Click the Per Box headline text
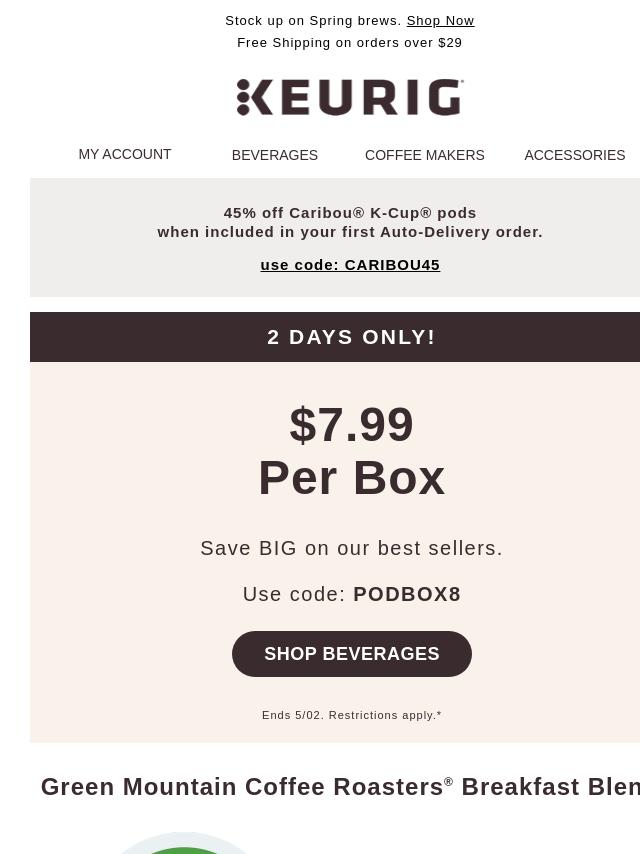This screenshot has height=854, width=640. (351, 478)
